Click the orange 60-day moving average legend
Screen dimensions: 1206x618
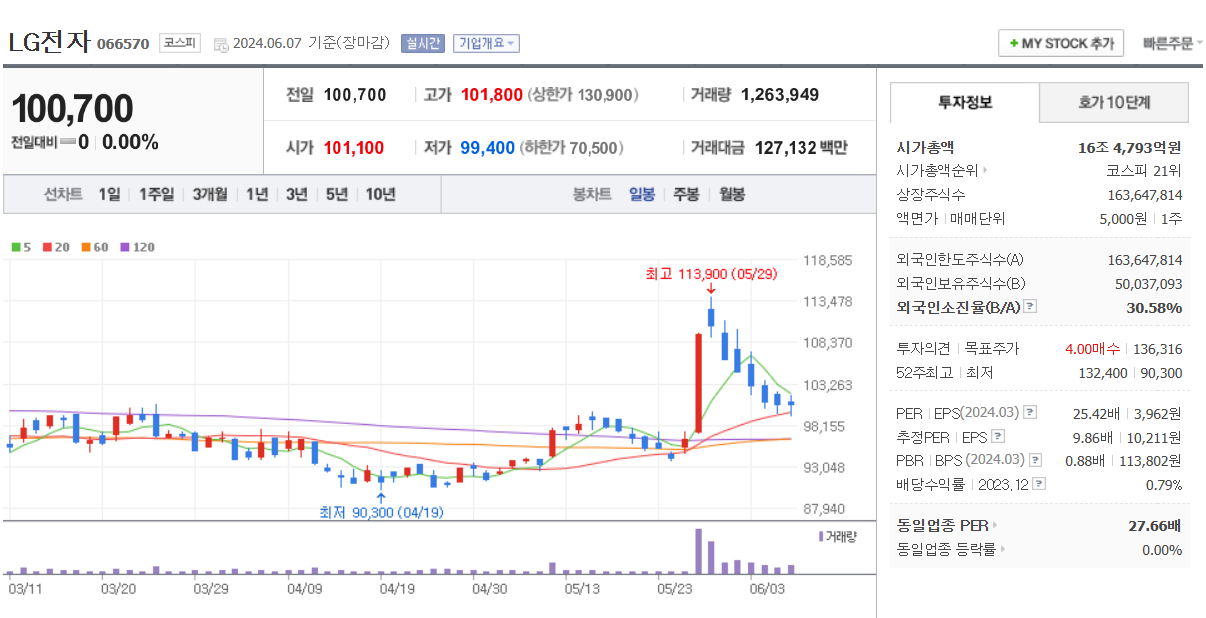[94, 247]
